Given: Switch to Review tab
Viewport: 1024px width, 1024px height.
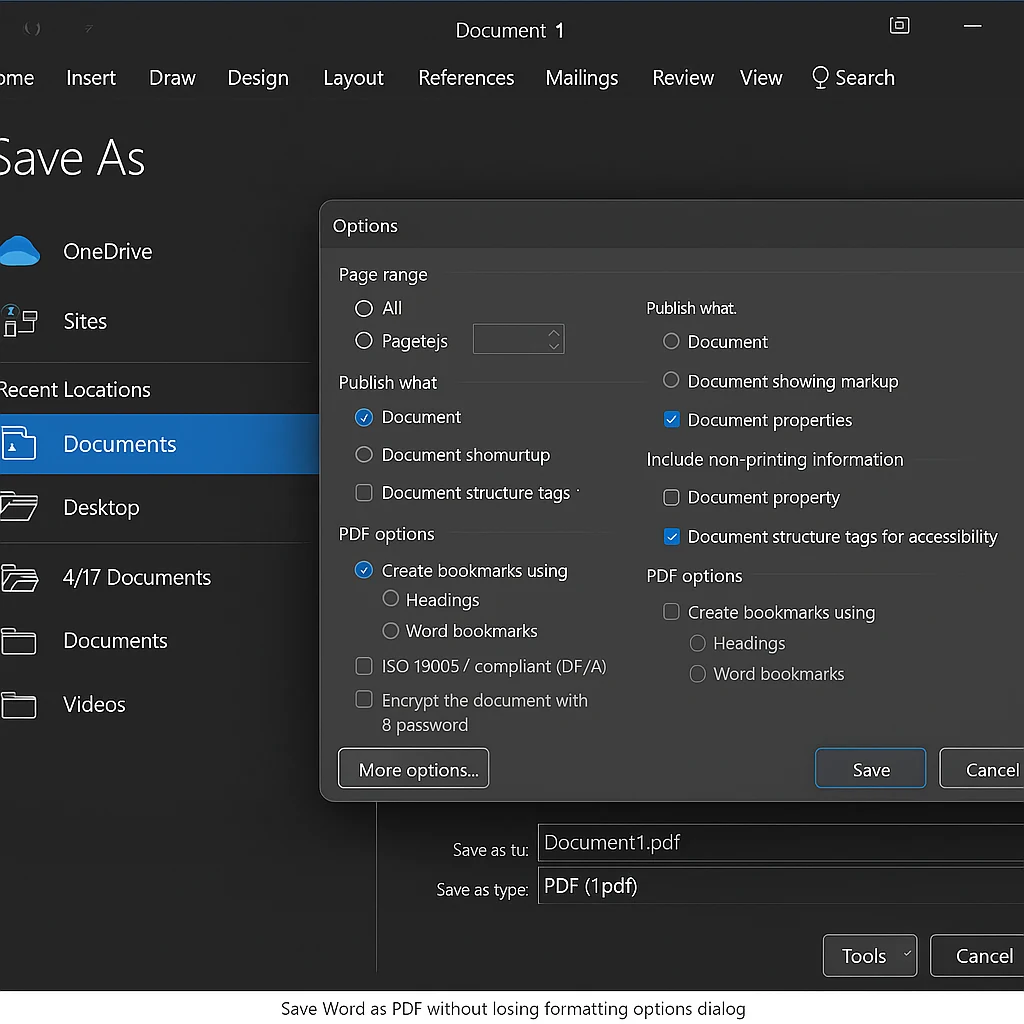Looking at the screenshot, I should coord(683,78).
